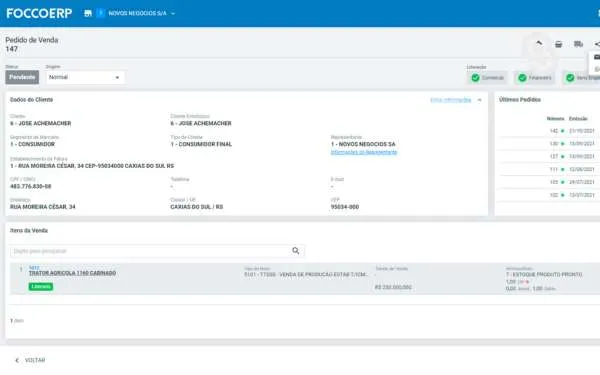
Task: Click the magnifier search icon in items
Action: 295,251
